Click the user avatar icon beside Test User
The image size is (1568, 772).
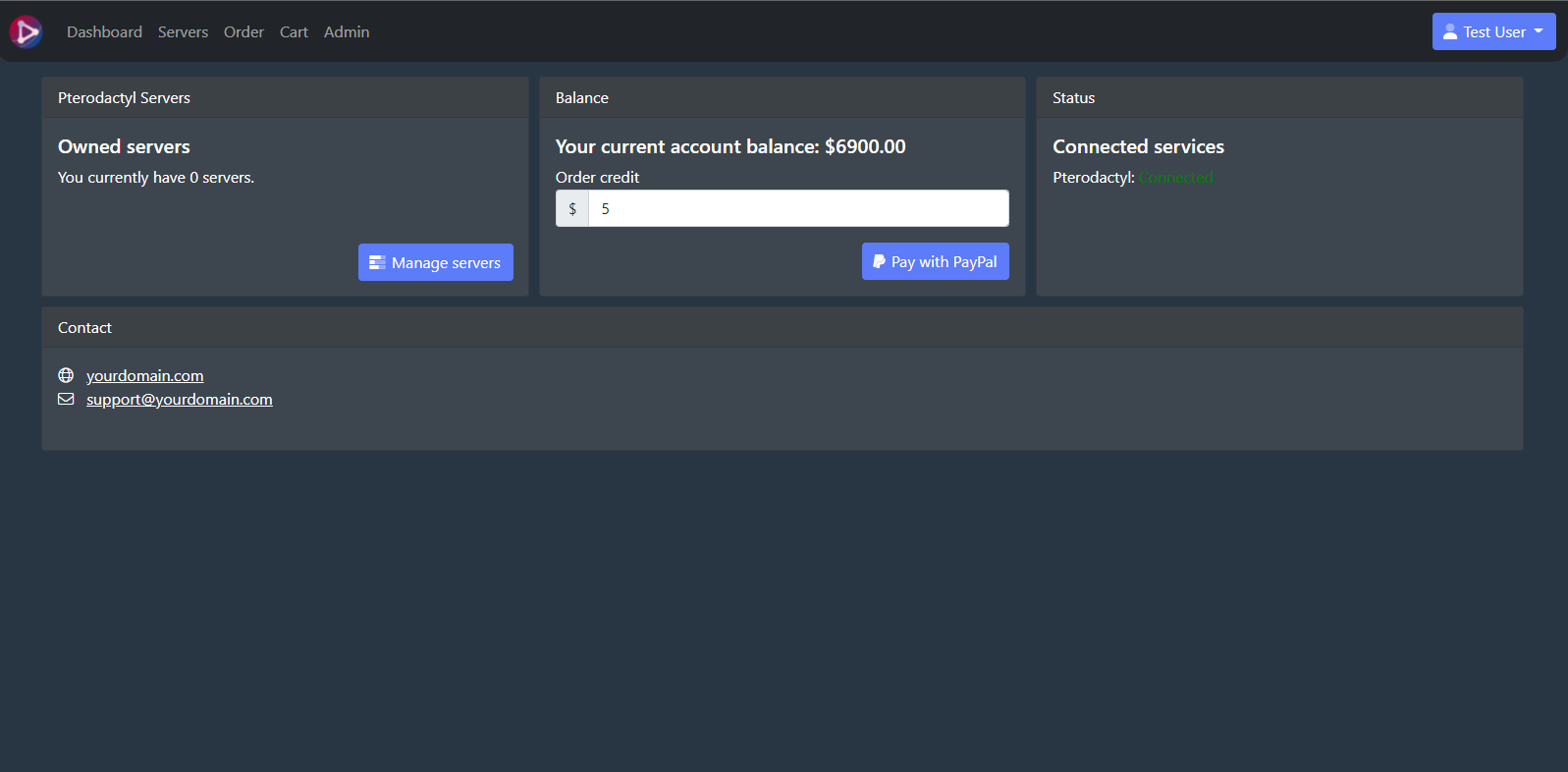pos(1449,31)
